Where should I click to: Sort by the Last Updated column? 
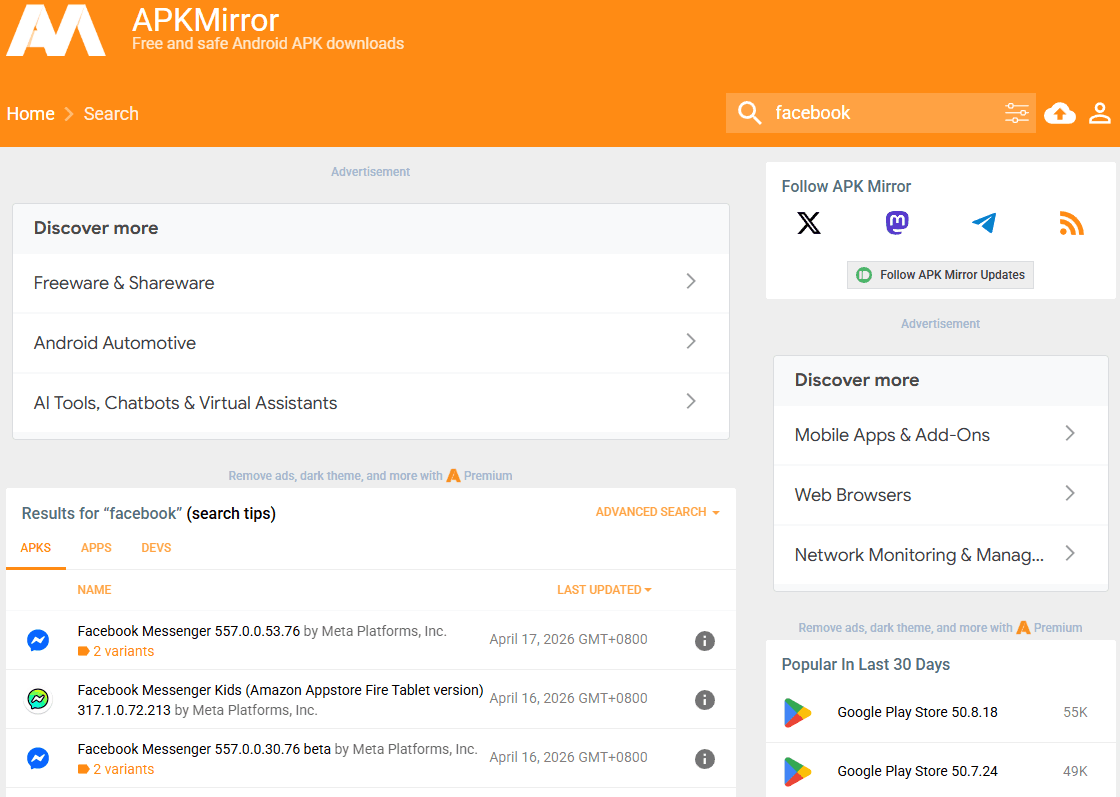604,590
